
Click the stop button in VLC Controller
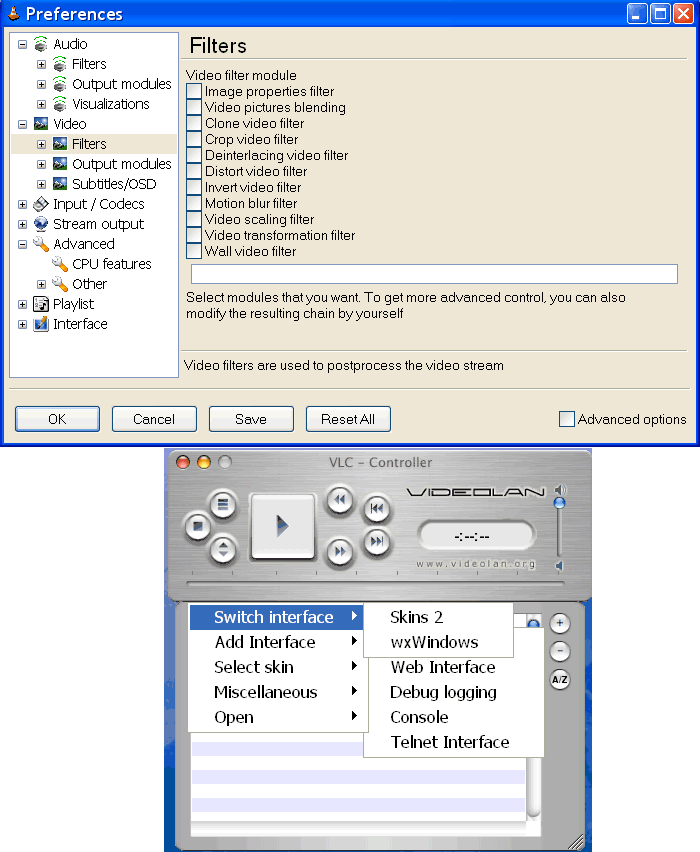198,526
